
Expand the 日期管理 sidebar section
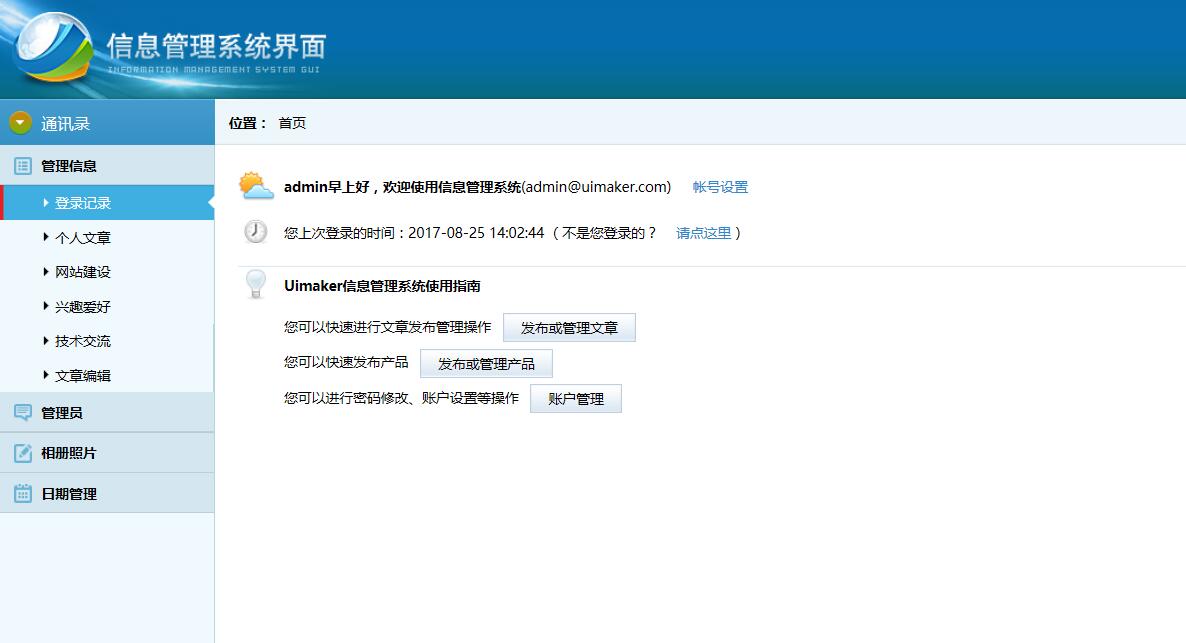click(69, 494)
